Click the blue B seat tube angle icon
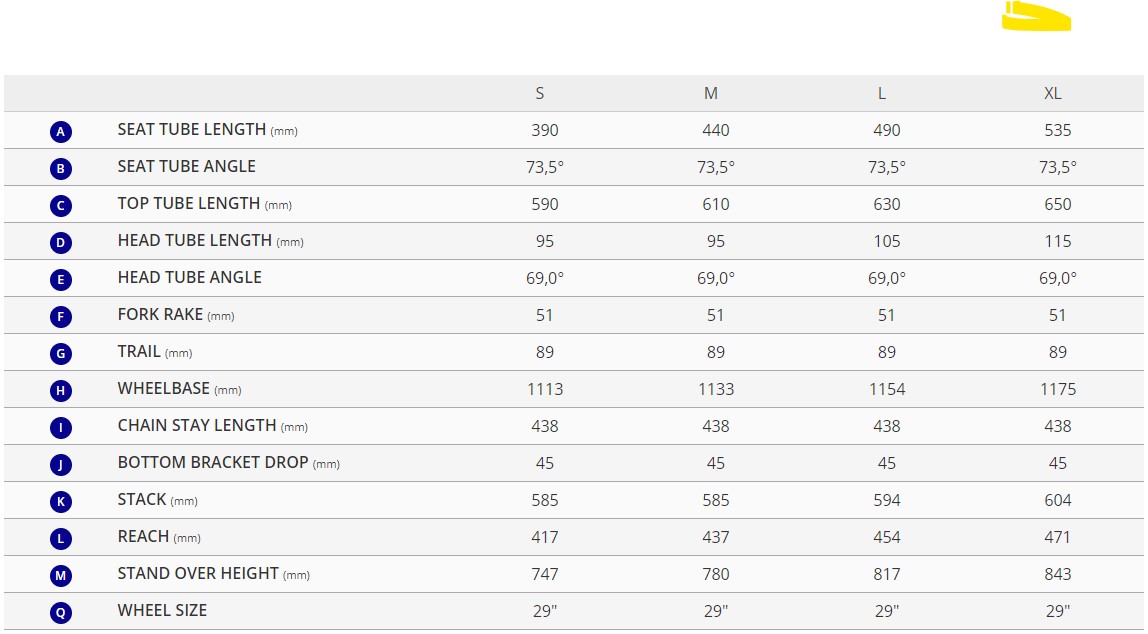This screenshot has height=634, width=1148. pyautogui.click(x=61, y=168)
